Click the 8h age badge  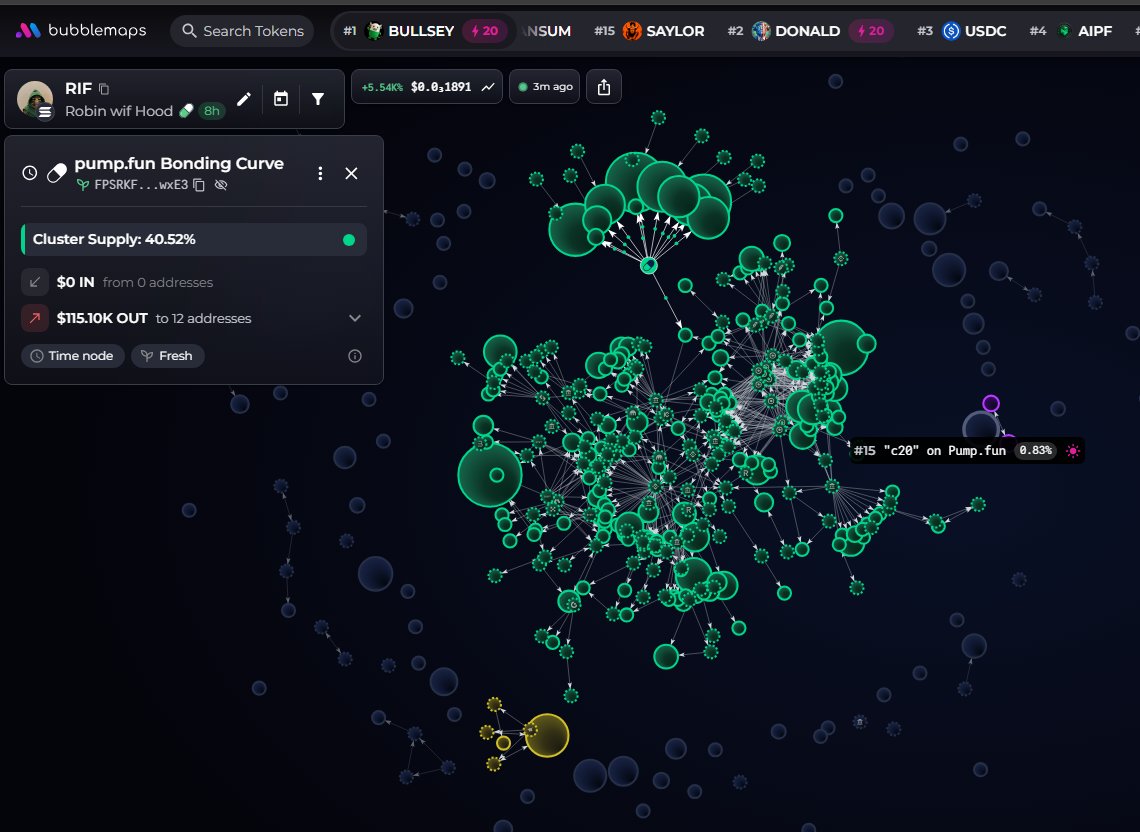[x=212, y=111]
